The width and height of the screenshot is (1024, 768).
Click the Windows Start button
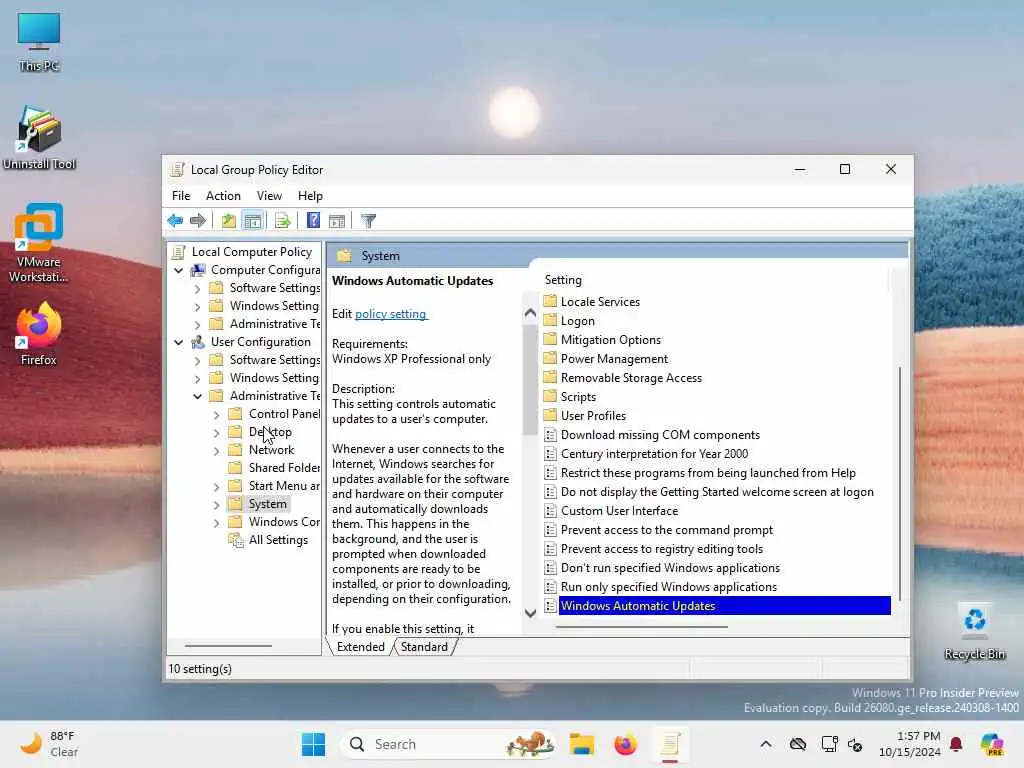(313, 744)
